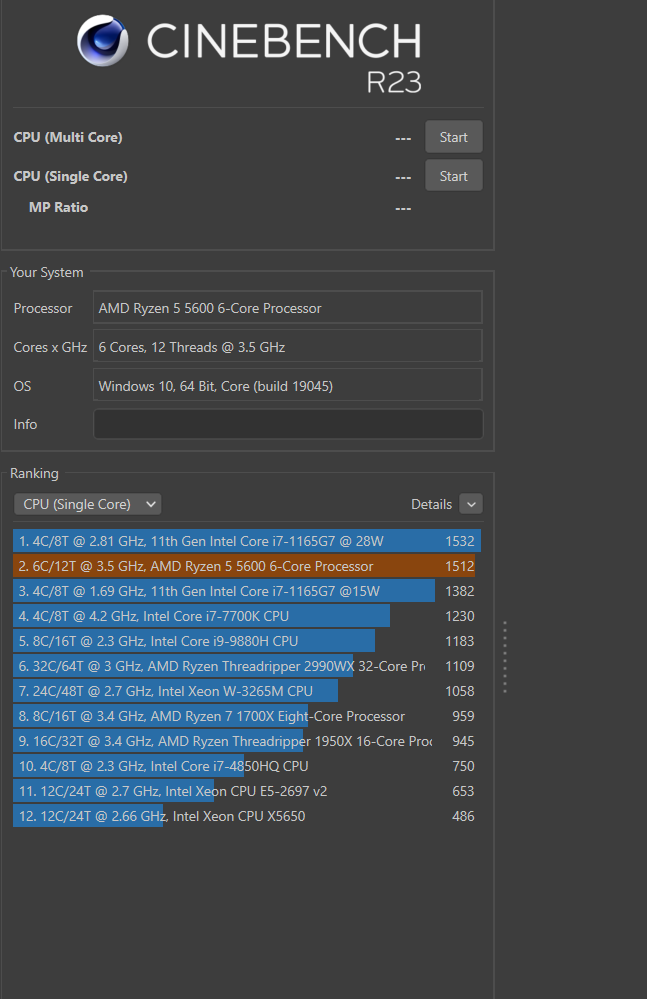Click score 486 in ranking list
Viewport: 647px width, 999px height.
click(463, 816)
